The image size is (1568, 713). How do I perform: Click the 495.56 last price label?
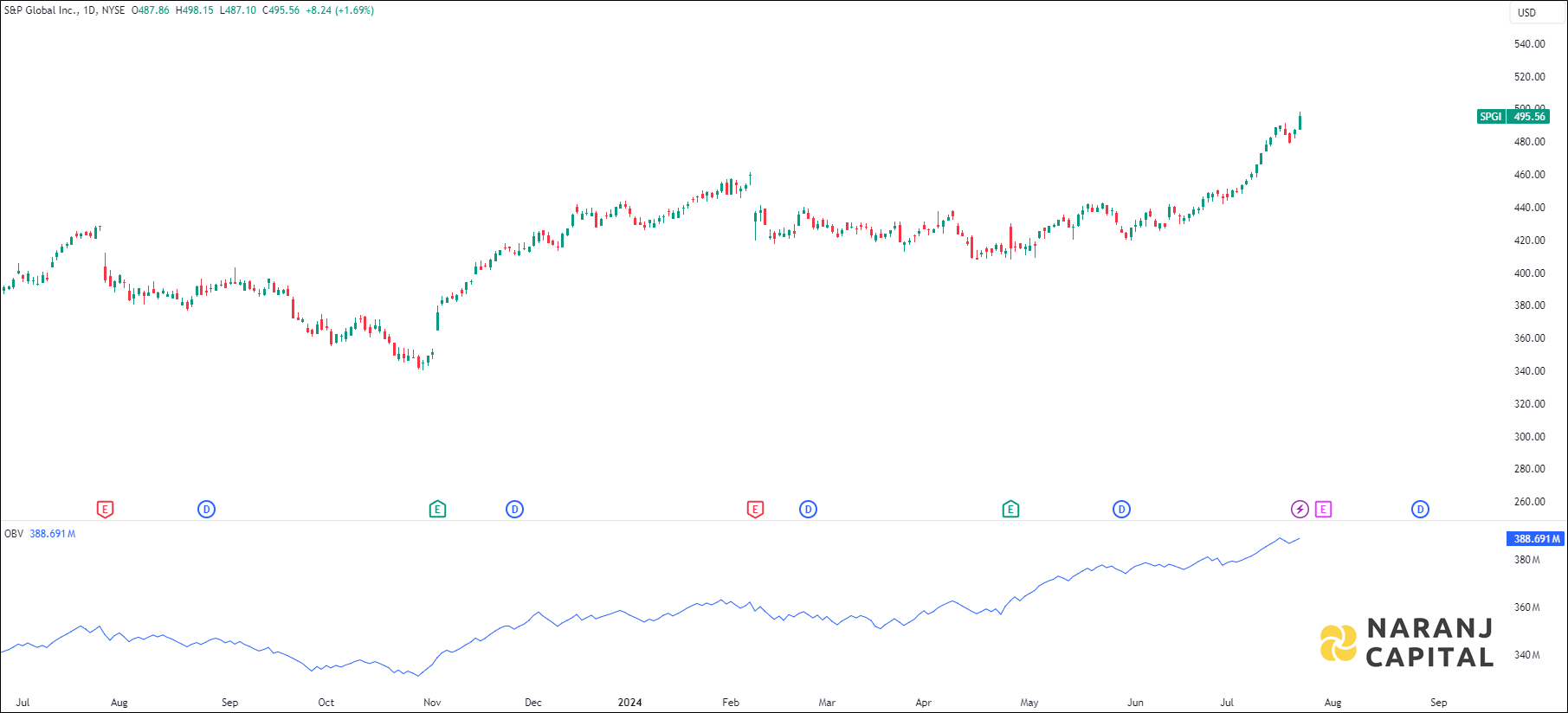(1529, 117)
